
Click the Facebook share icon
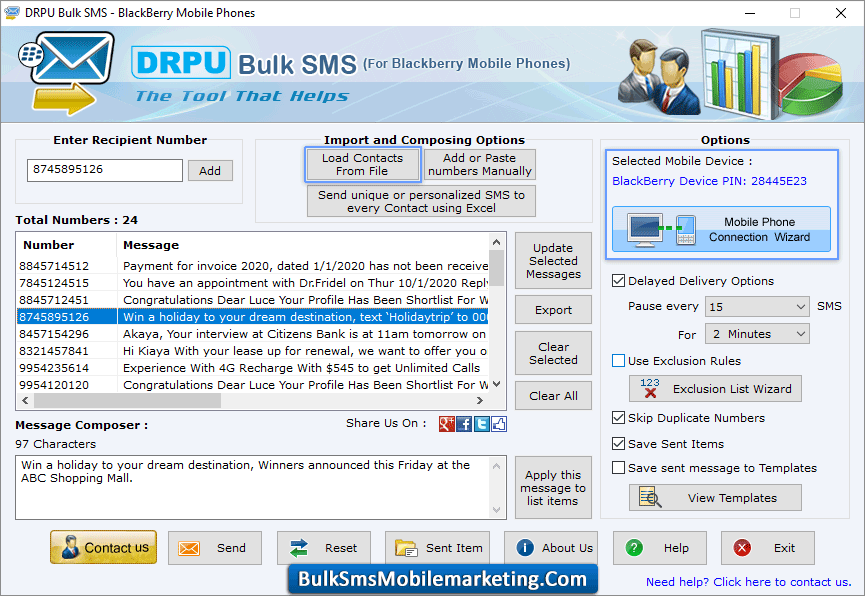pyautogui.click(x=464, y=424)
